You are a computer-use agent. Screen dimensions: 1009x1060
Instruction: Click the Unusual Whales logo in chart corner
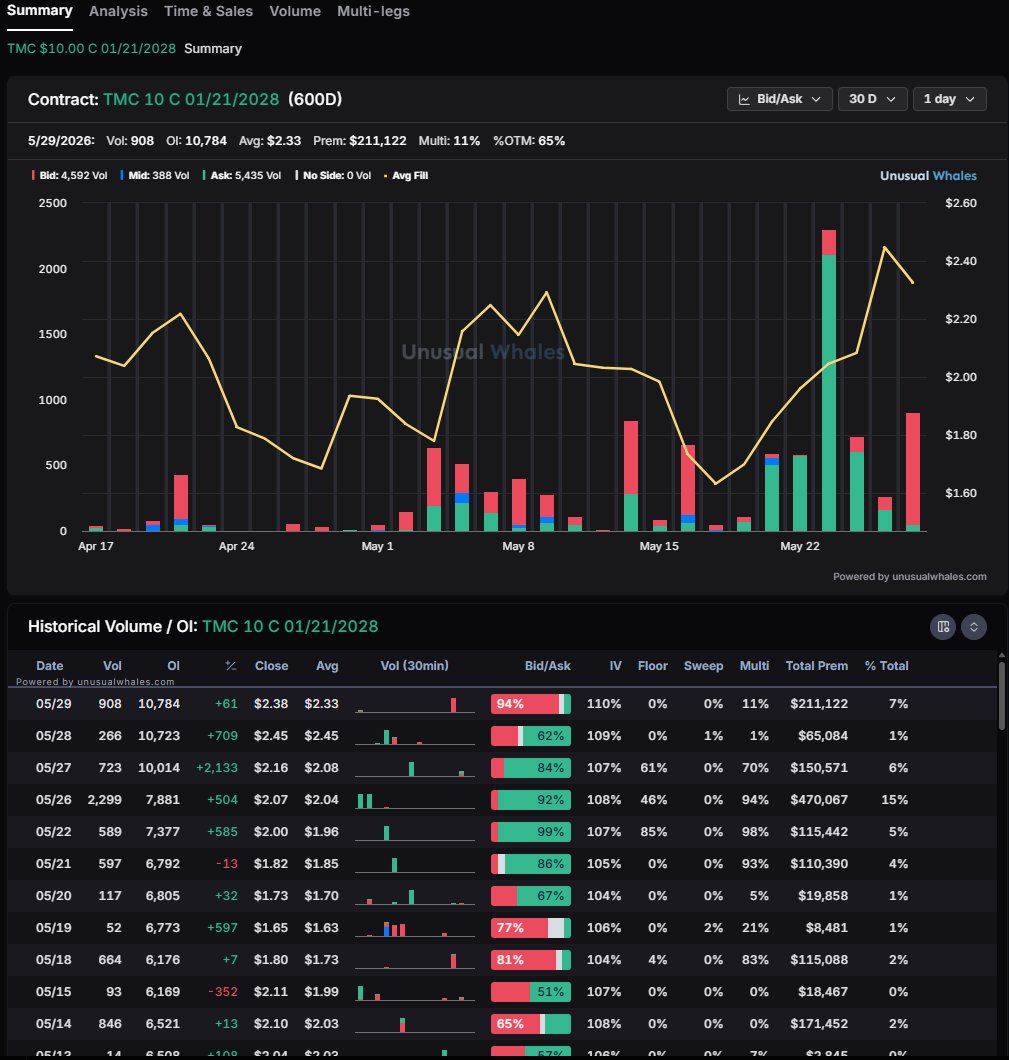point(928,176)
